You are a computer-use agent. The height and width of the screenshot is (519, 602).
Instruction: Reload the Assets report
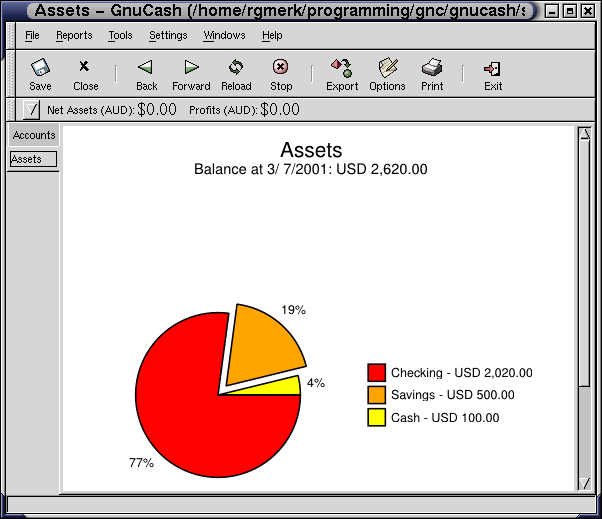pos(236,69)
